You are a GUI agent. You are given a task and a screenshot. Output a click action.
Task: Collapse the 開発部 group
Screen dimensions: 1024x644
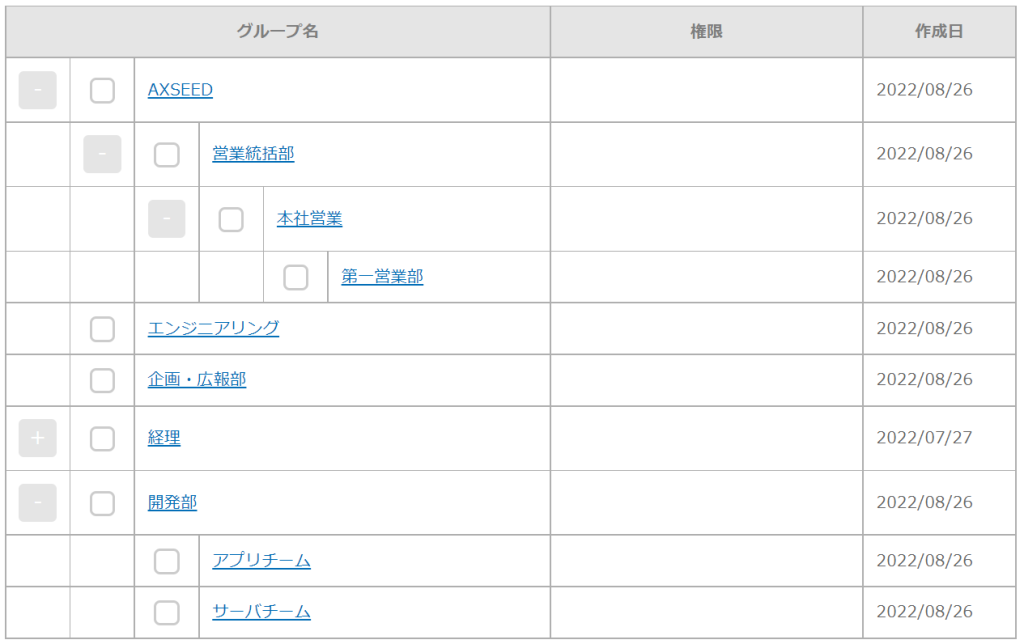tap(38, 502)
